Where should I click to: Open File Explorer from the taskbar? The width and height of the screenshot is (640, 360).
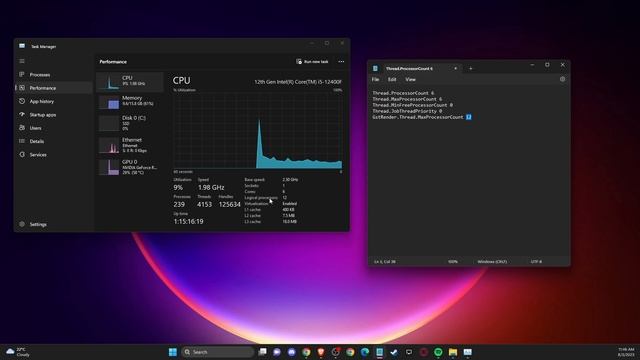[453, 352]
